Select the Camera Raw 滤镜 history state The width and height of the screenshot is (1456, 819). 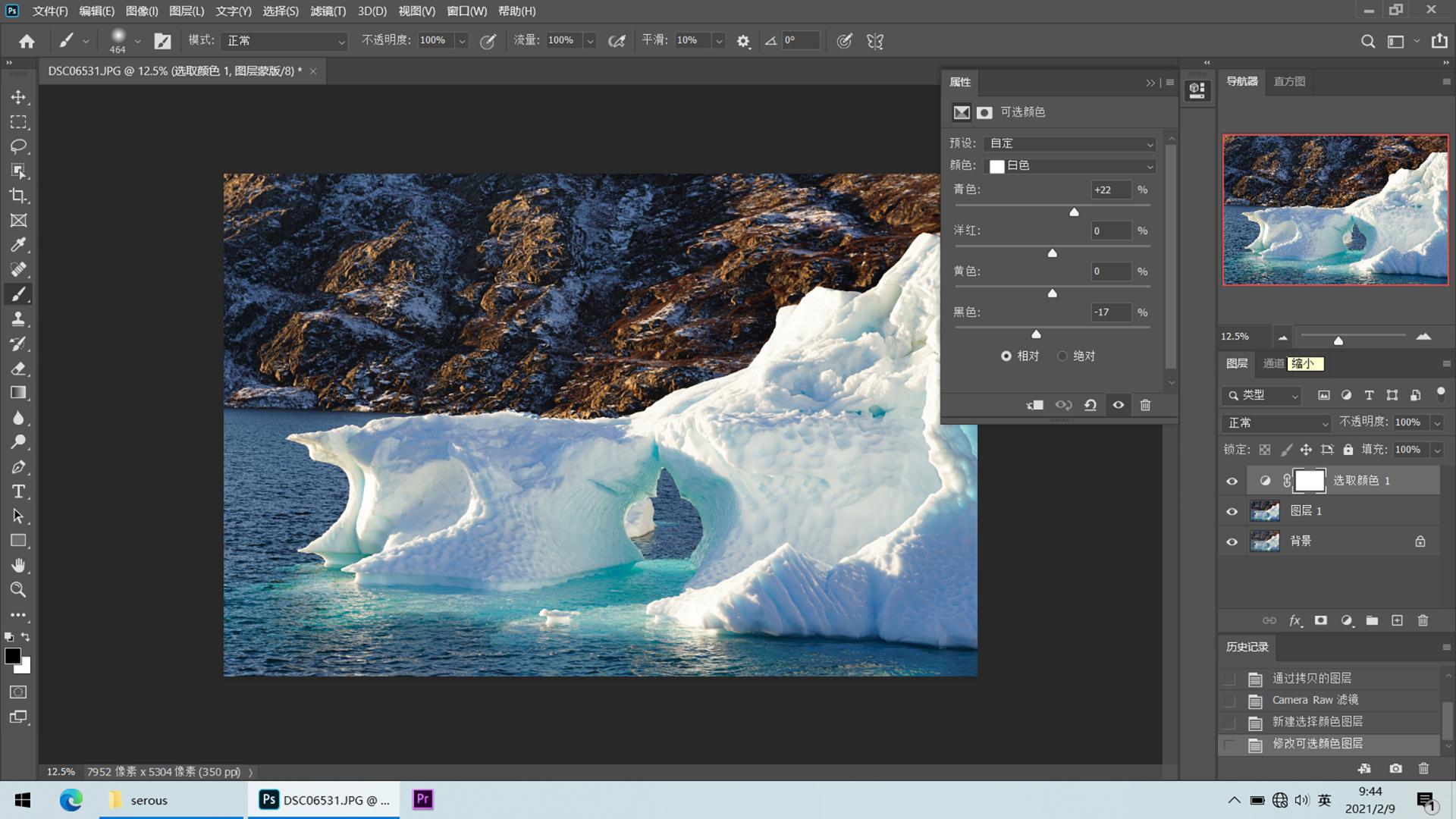point(1314,700)
